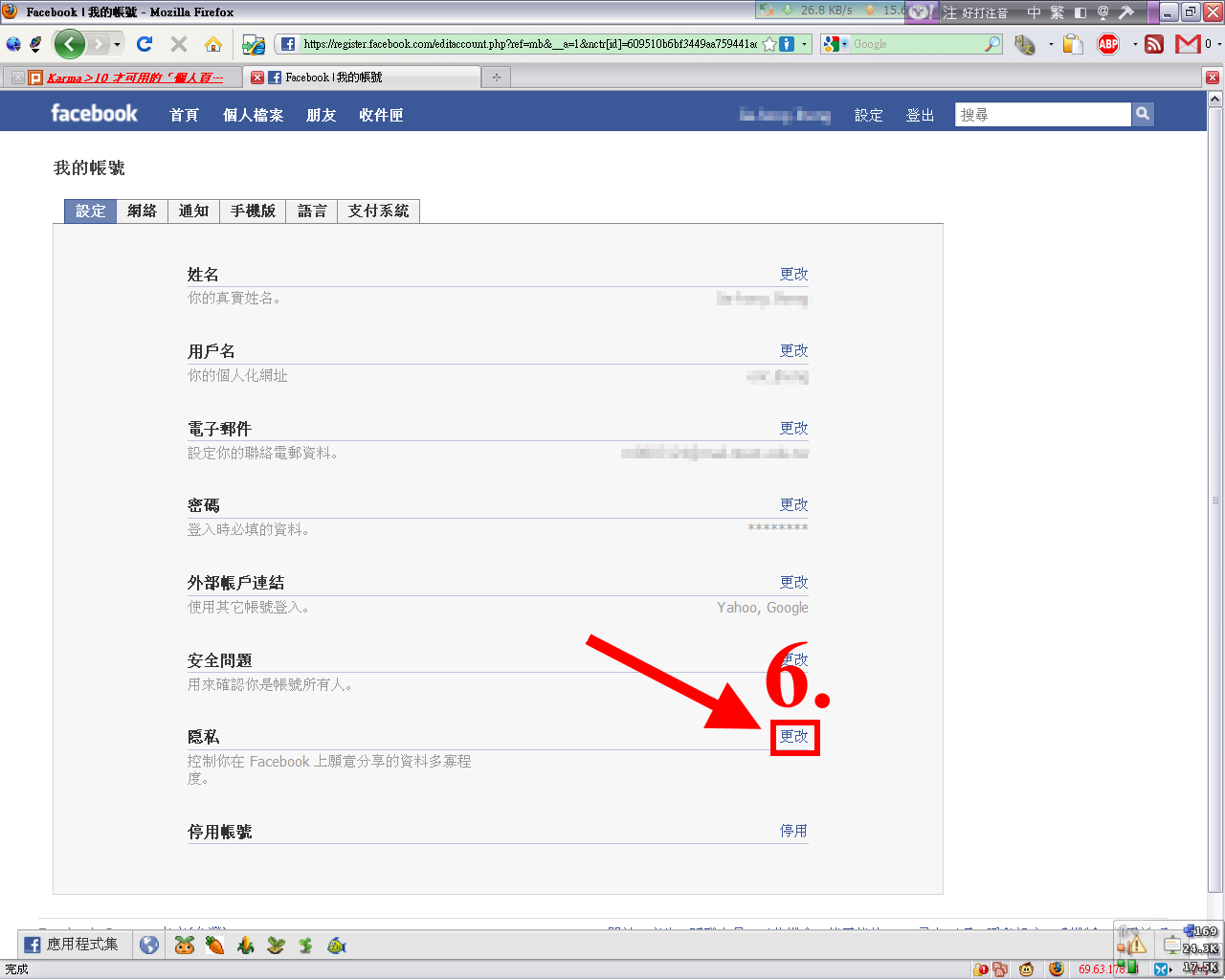The width and height of the screenshot is (1225, 980).
Task: Open the Google search engine dropdown
Action: coord(835,44)
